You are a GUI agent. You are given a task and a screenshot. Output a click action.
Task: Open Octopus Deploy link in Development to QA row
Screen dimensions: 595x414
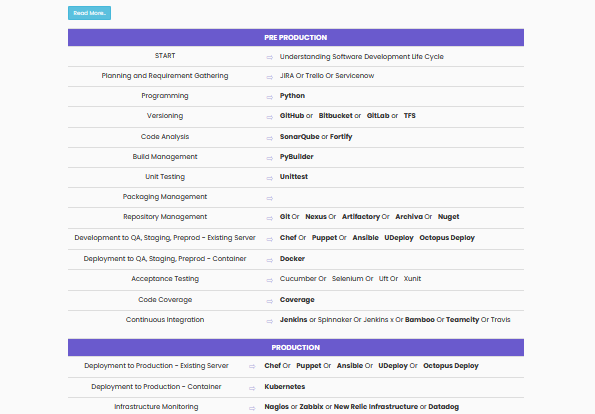point(447,238)
